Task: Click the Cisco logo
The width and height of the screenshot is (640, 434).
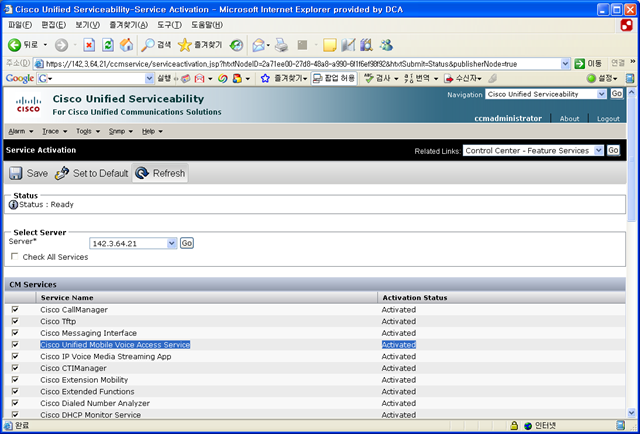Action: [x=28, y=105]
